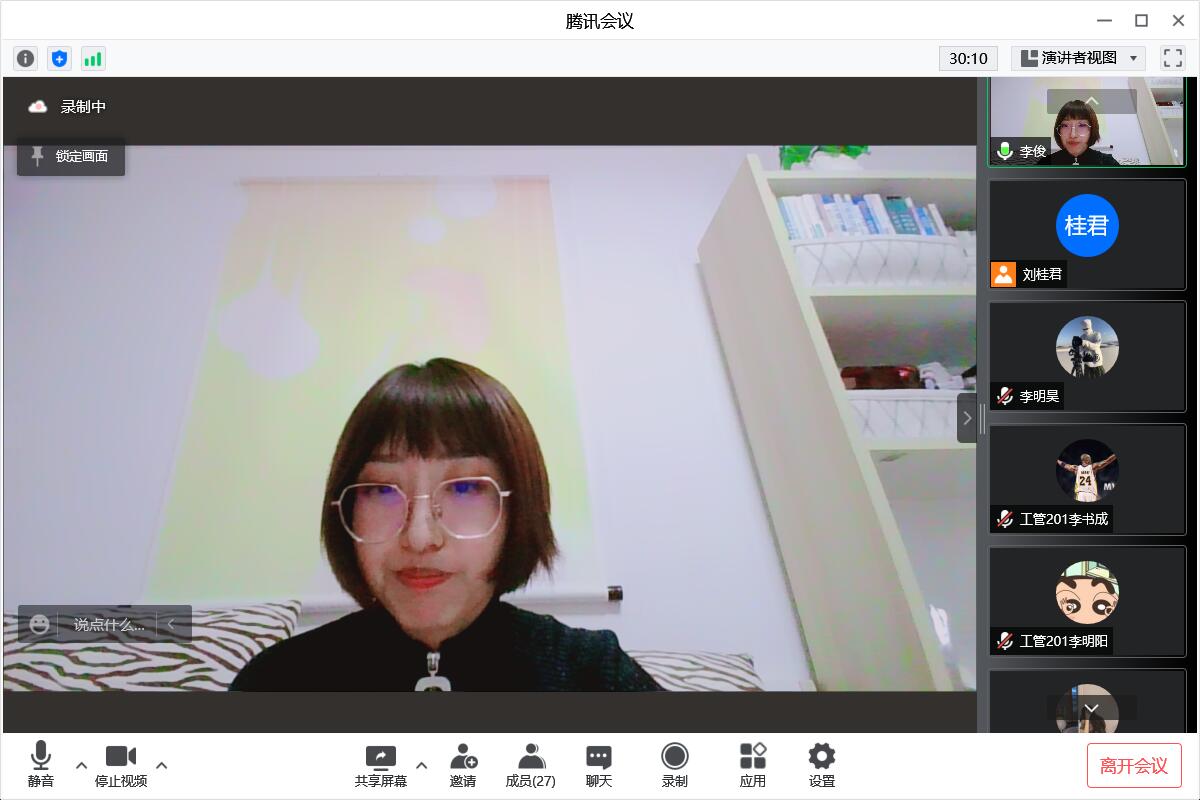1200x800 pixels.
Task: Expand audio options arrow beside 静音
Action: point(82,766)
